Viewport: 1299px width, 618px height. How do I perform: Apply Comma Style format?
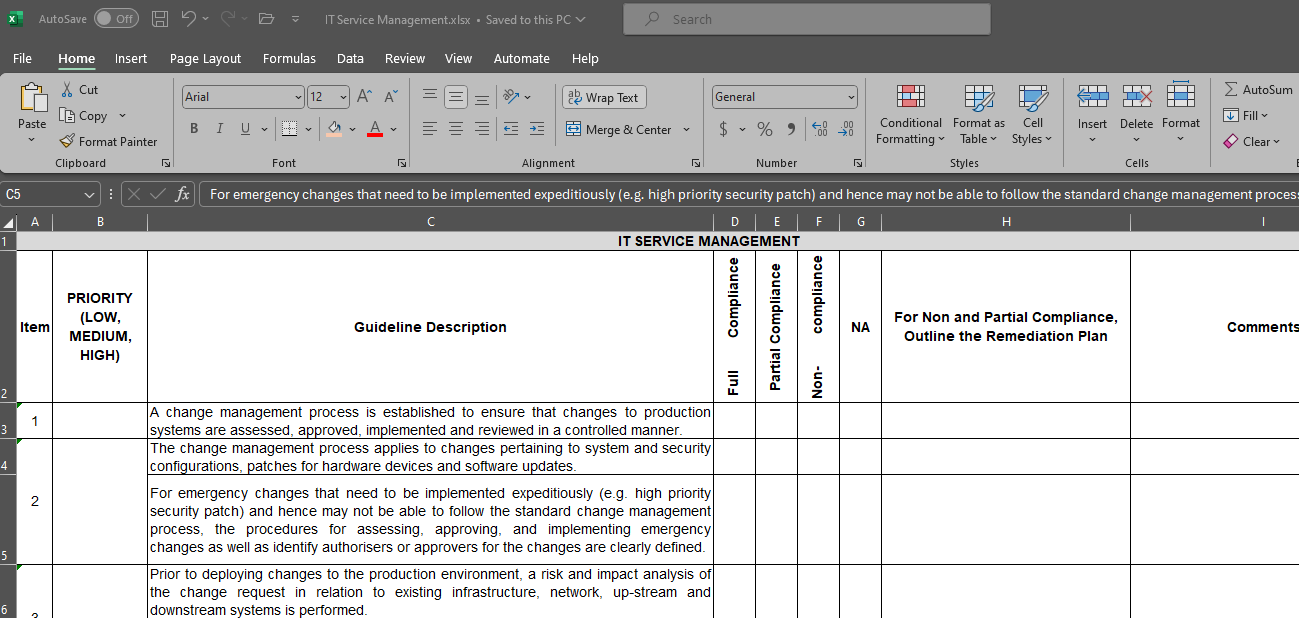click(791, 129)
